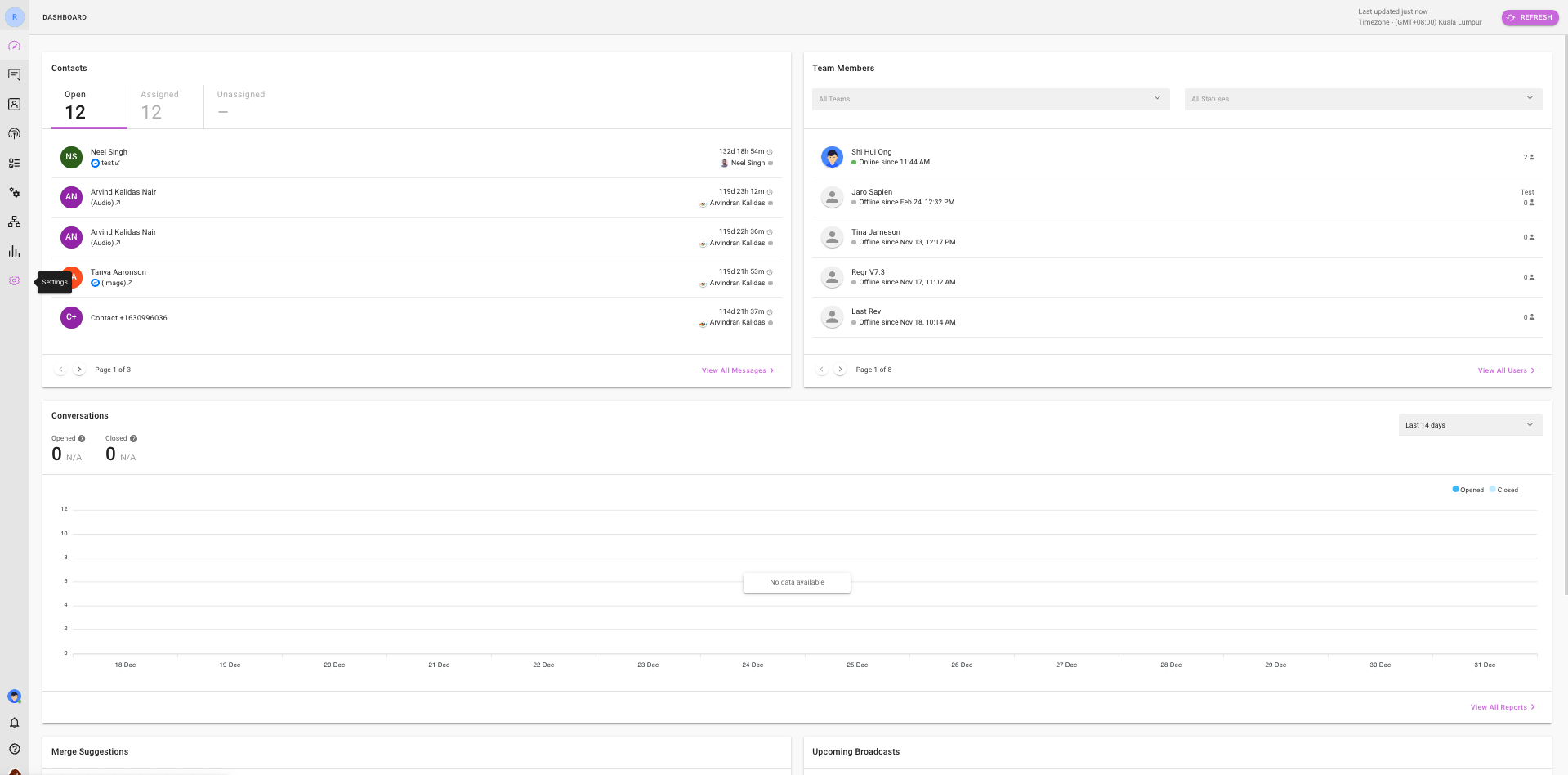Image resolution: width=1568 pixels, height=775 pixels.
Task: Click the Closed help question mark
Action: click(x=133, y=439)
